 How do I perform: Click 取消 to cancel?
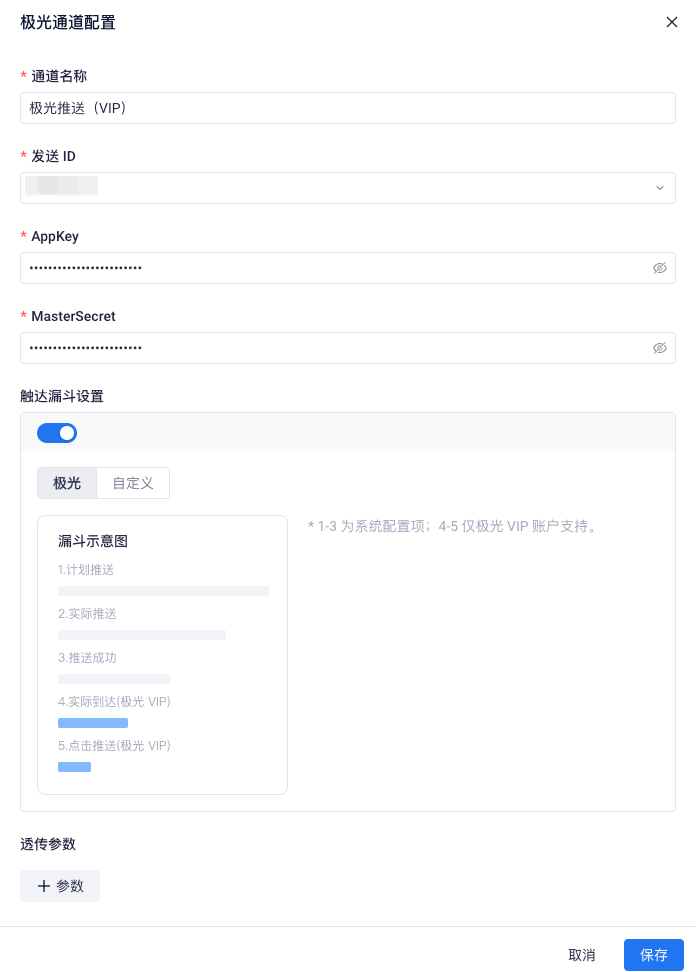[582, 955]
